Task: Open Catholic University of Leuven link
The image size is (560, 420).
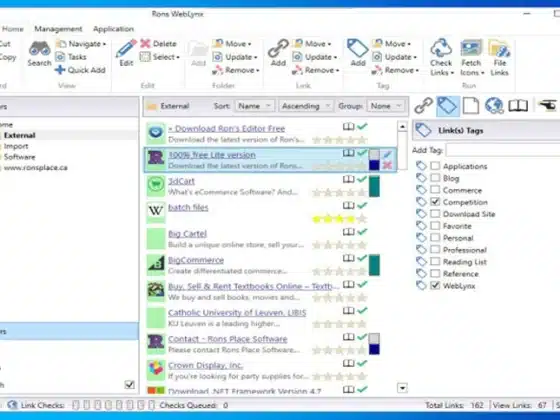Action: tap(237, 312)
